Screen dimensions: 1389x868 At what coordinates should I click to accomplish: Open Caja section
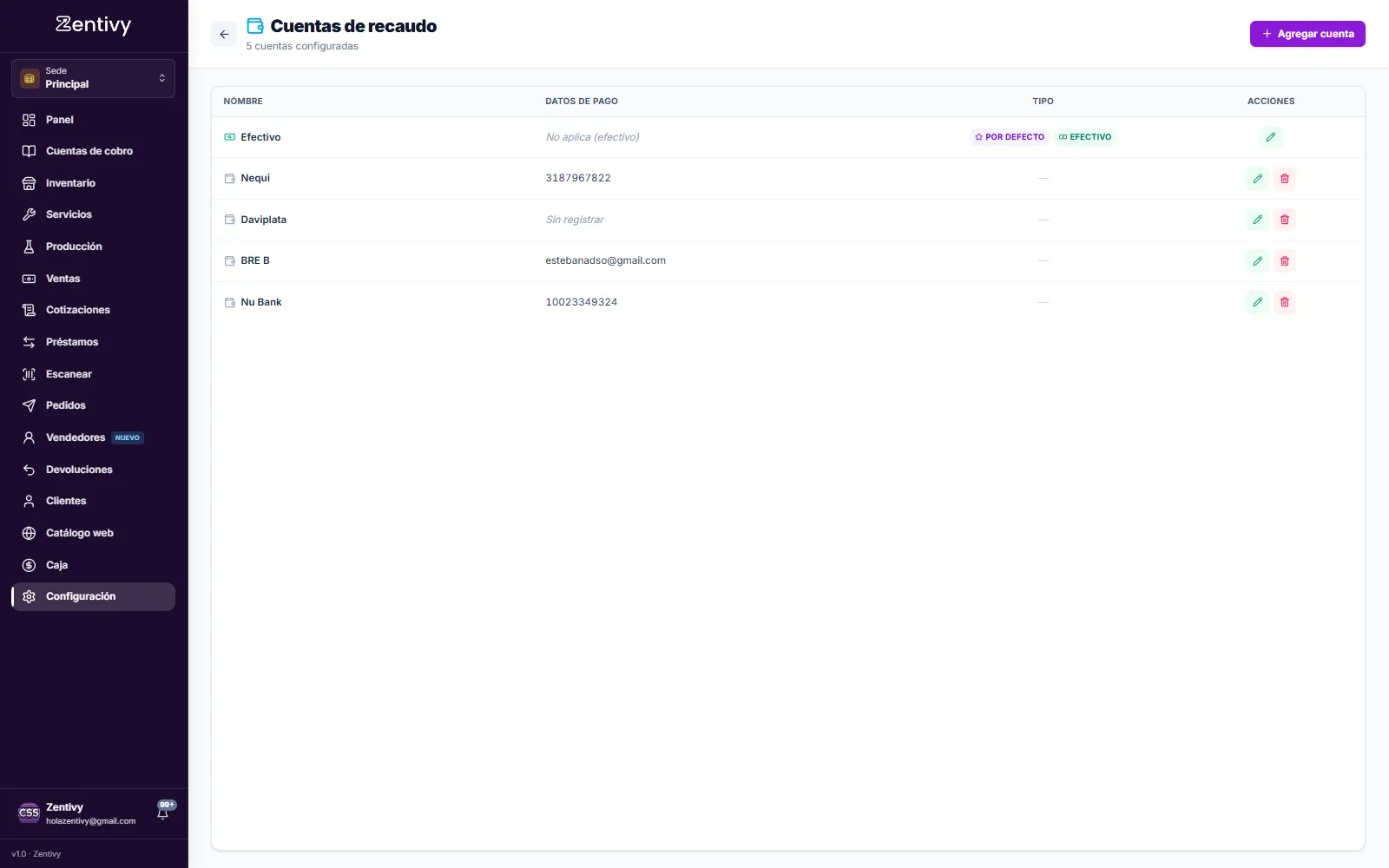(94, 565)
